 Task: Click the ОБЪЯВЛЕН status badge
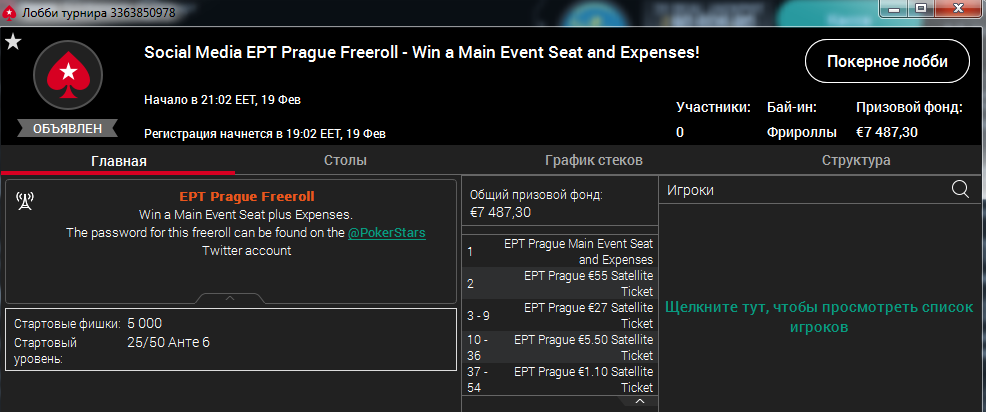[x=67, y=128]
